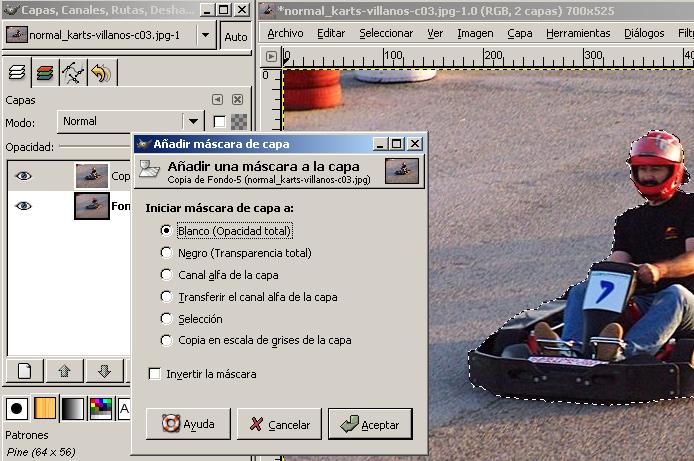This screenshot has width=694, height=461.
Task: Click the Cancelar button
Action: [279, 424]
